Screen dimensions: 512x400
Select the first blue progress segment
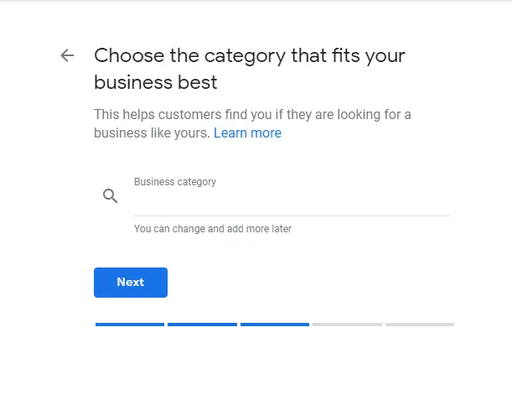pyautogui.click(x=130, y=324)
